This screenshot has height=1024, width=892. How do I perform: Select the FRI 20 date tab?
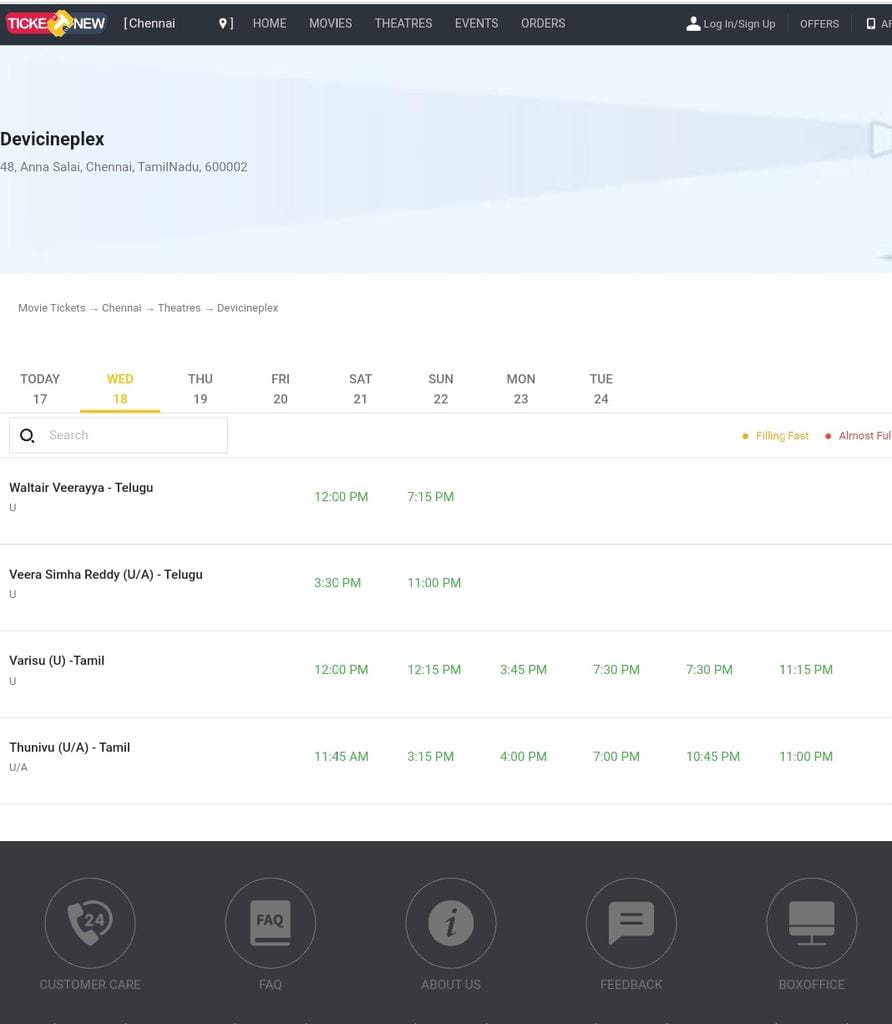coord(280,389)
